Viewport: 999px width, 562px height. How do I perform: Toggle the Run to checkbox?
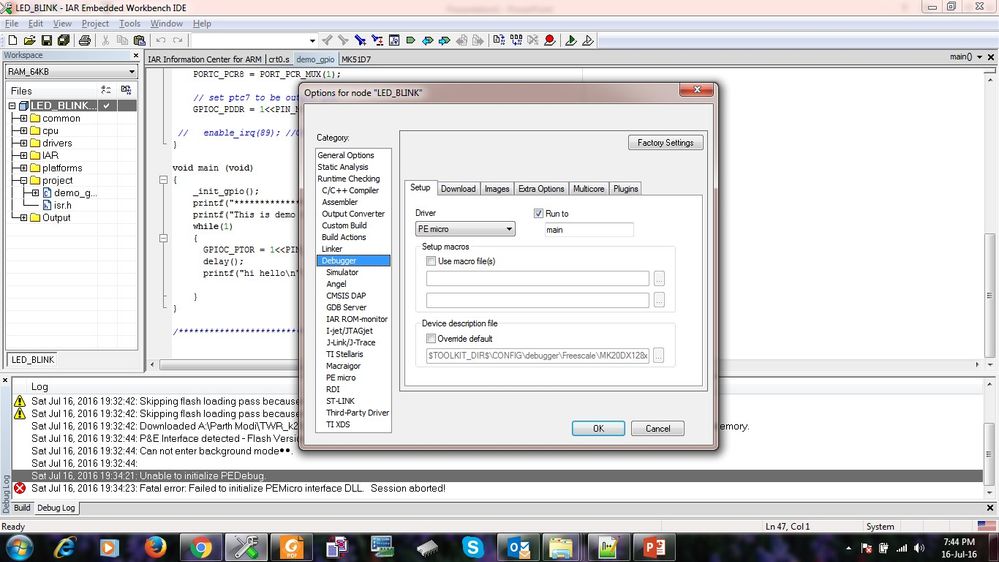[x=538, y=213]
